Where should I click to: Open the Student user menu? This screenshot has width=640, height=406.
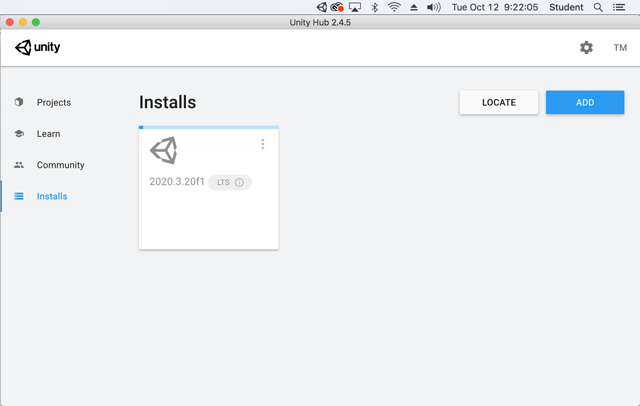pos(566,7)
